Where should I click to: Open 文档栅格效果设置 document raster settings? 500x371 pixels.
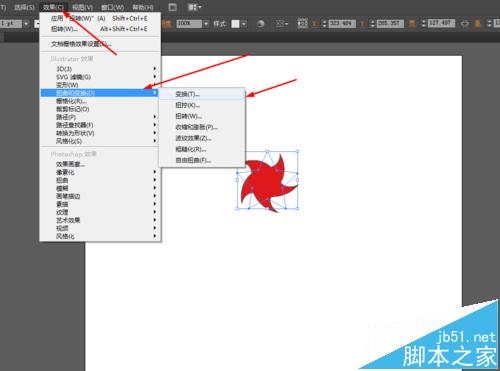[100, 44]
